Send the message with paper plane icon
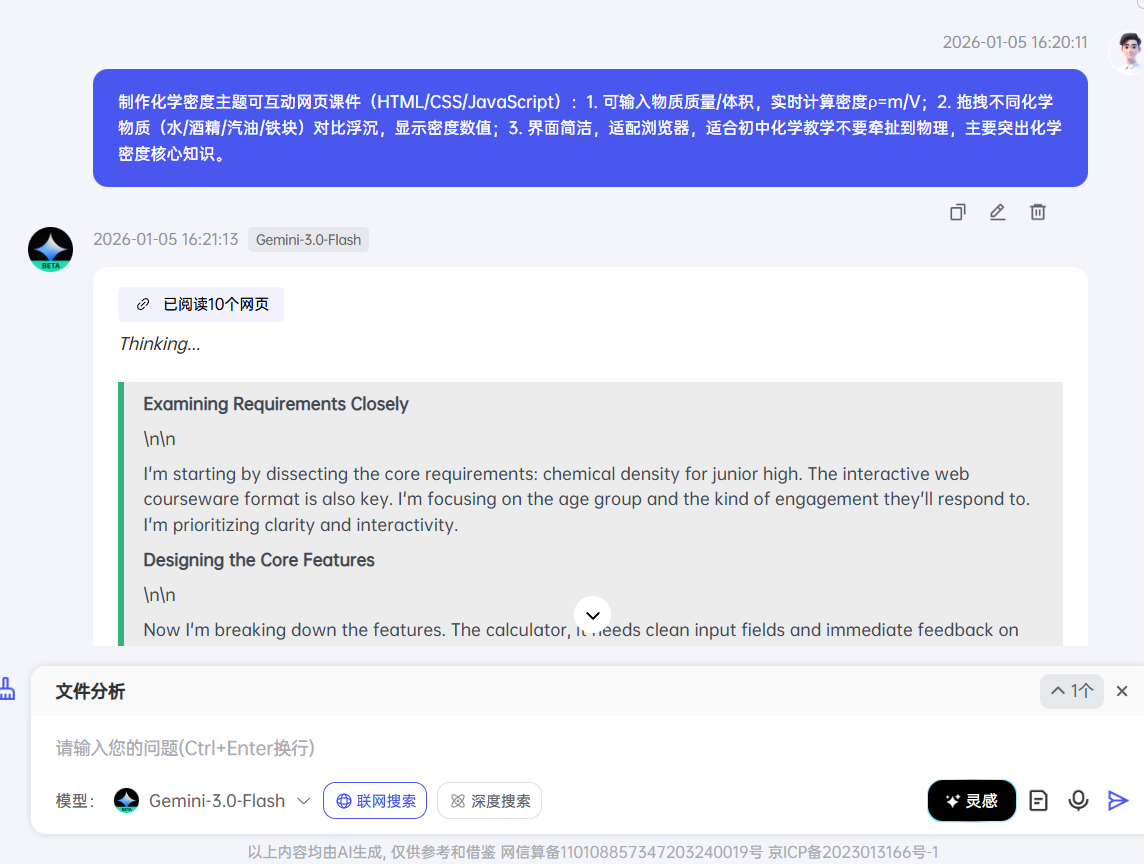Image resolution: width=1144 pixels, height=864 pixels. coord(1117,800)
